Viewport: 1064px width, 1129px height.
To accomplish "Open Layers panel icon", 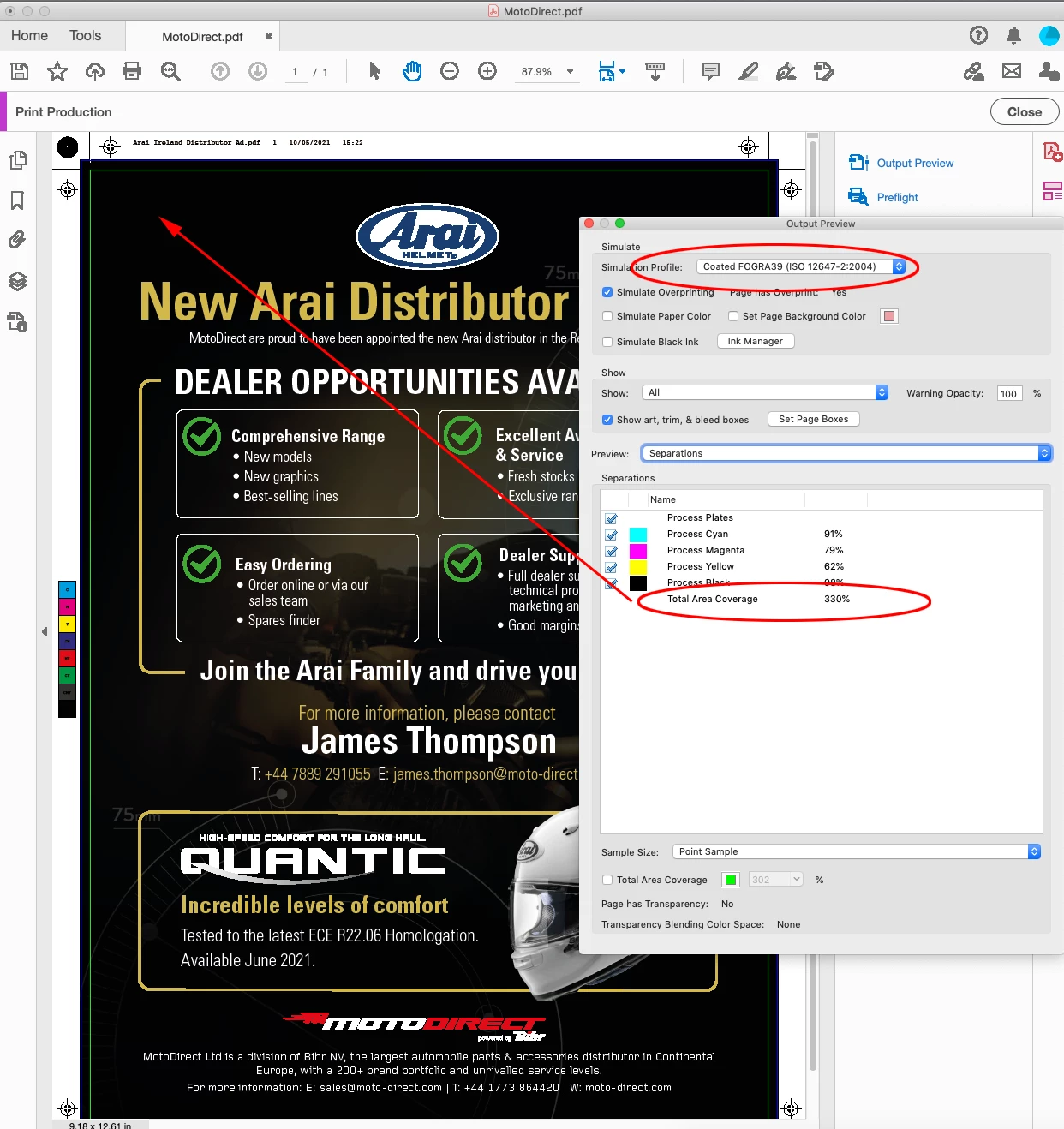I will (x=17, y=281).
